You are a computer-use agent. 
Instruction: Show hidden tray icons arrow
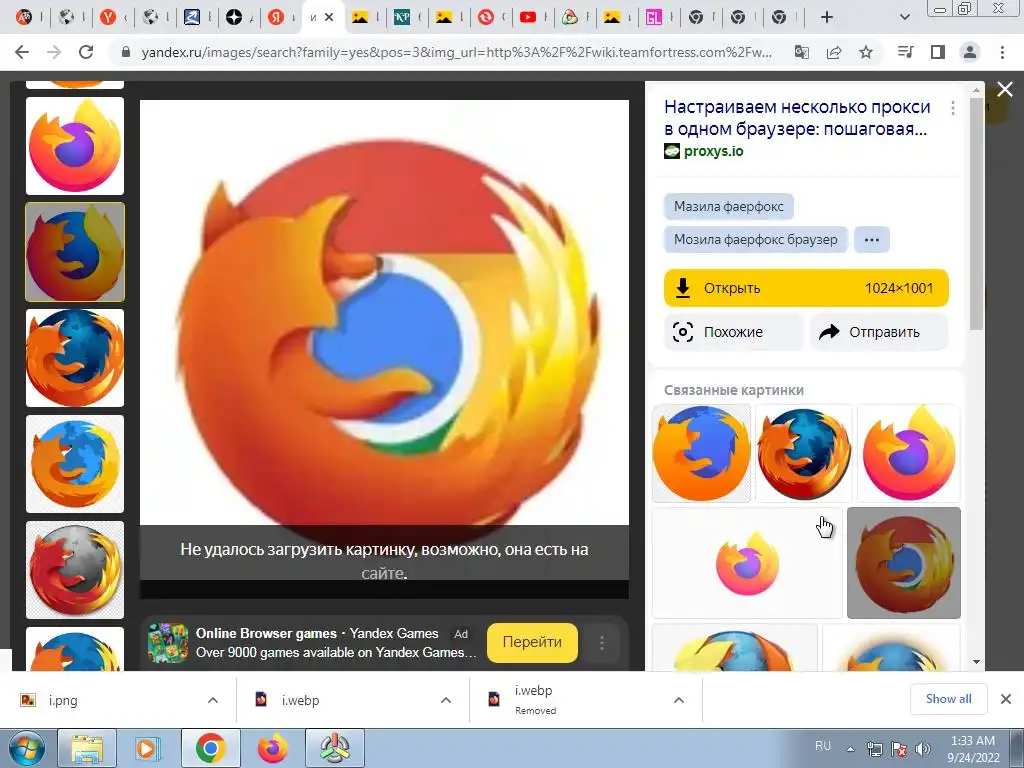(x=850, y=749)
